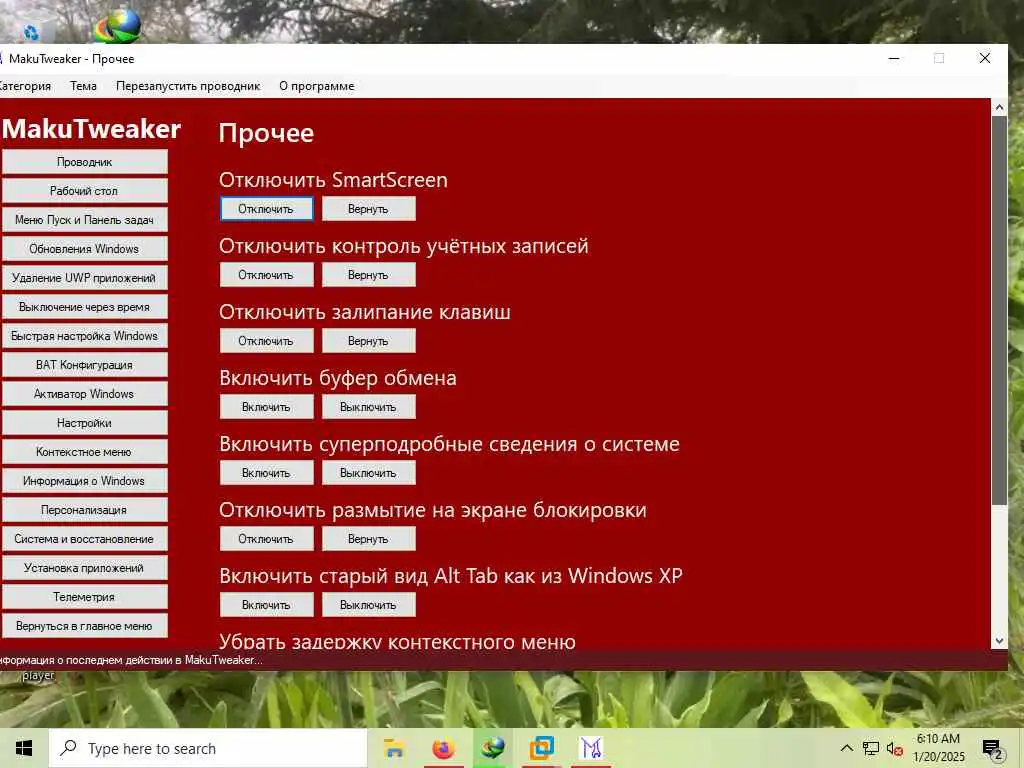Click Убрать задержку контекстного меню heading
The image size is (1024, 768).
(x=397, y=641)
